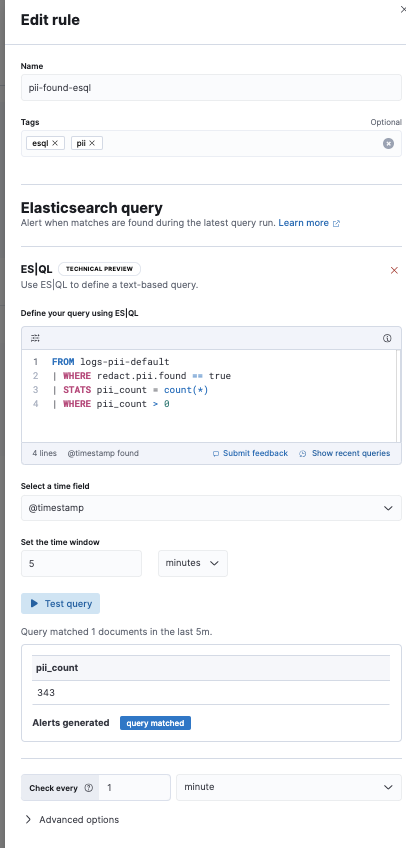Click the time window number field
Image resolution: width=406 pixels, height=848 pixels.
81,563
